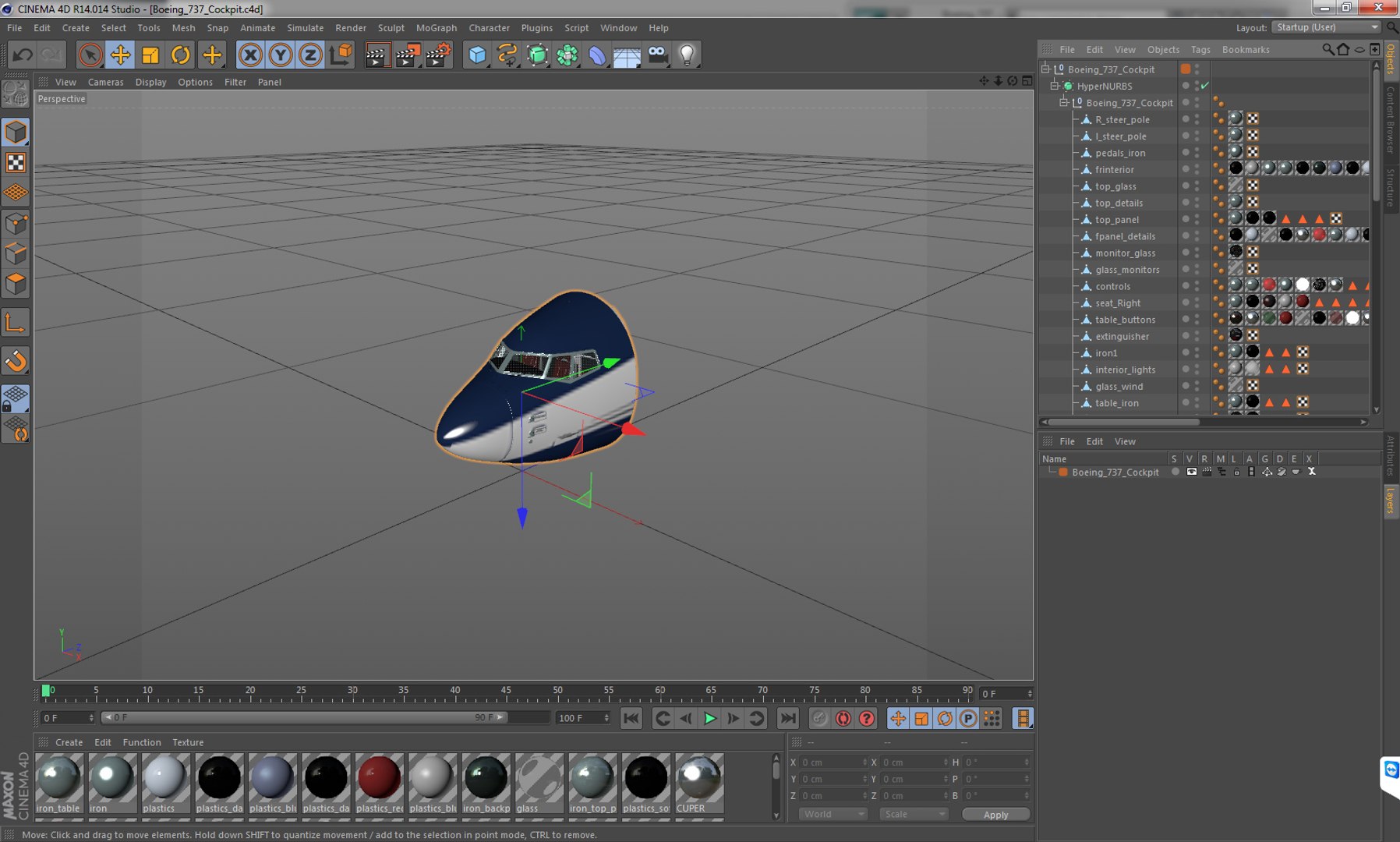This screenshot has height=842, width=1400.
Task: Jump to the start of animation
Action: 631,719
